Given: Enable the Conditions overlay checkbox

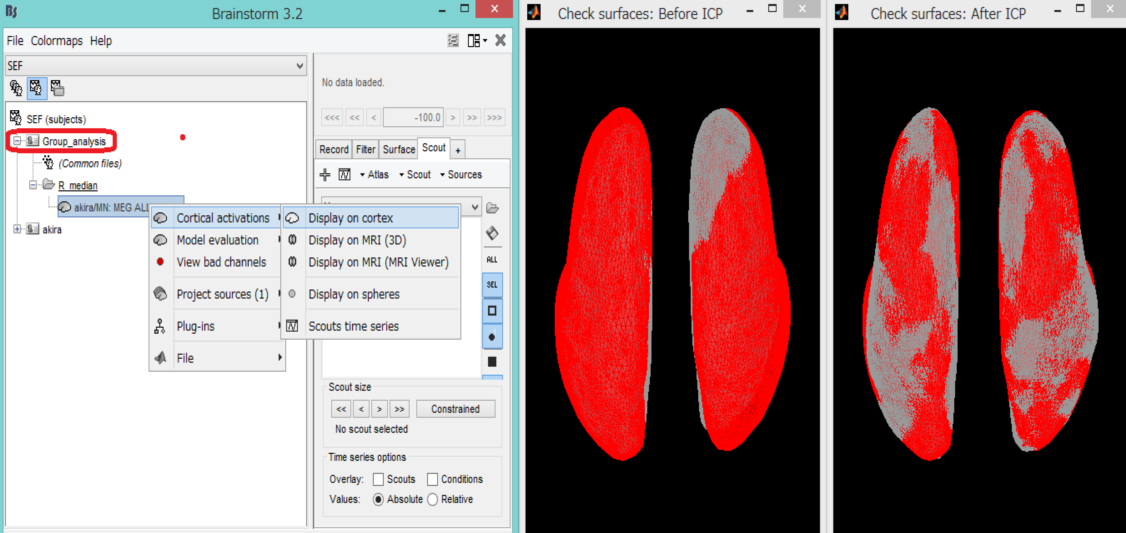Looking at the screenshot, I should point(432,479).
